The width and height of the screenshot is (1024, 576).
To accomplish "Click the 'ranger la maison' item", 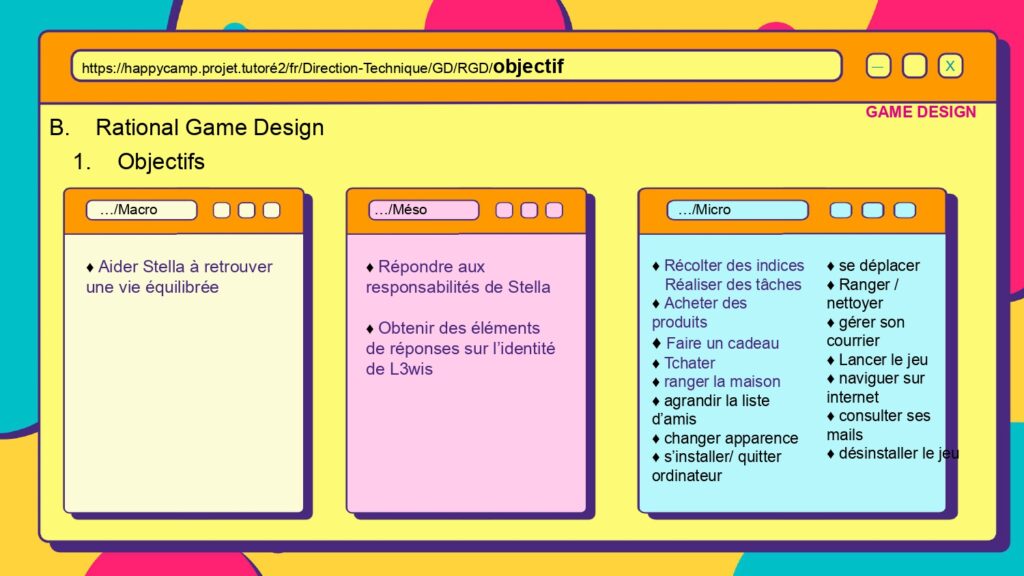I will (716, 381).
